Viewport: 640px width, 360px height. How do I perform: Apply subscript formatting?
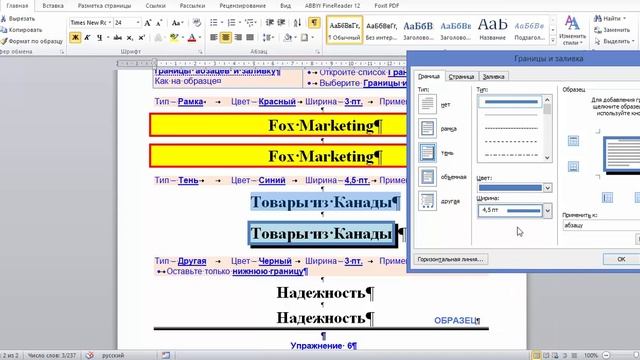coord(129,38)
